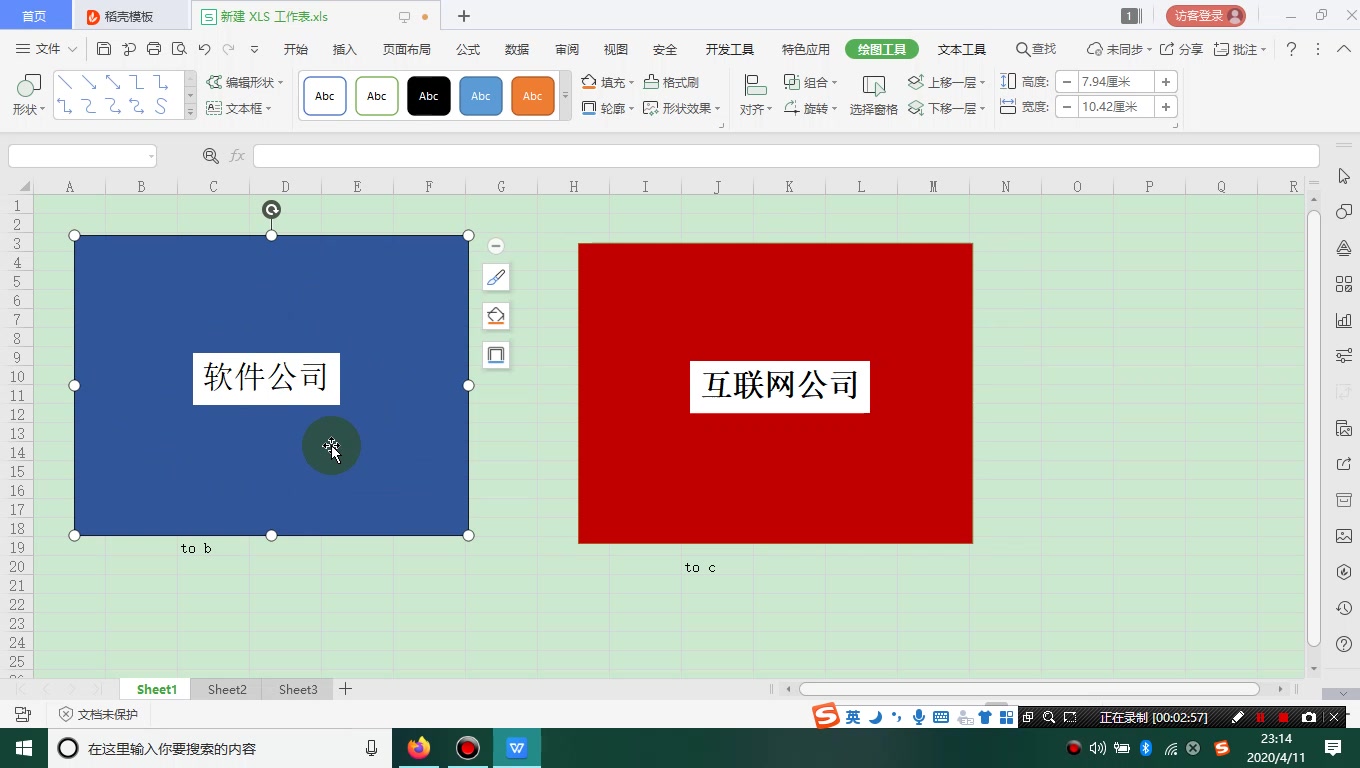Image resolution: width=1360 pixels, height=768 pixels.
Task: Open 填充 fill dropdown
Action: point(607,82)
